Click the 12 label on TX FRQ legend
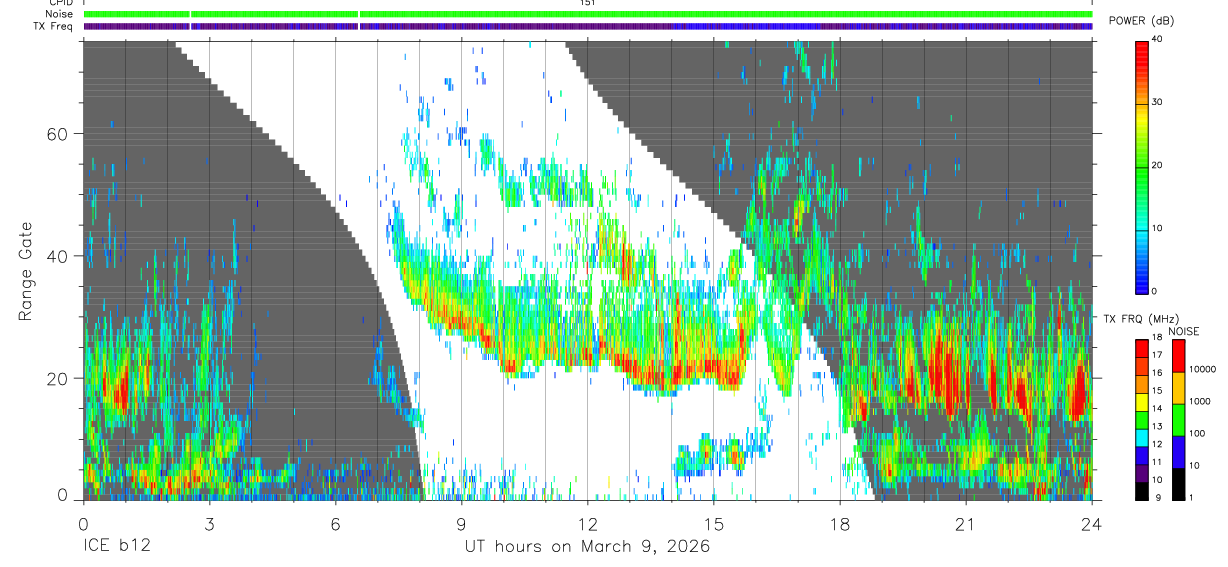 tap(1158, 444)
